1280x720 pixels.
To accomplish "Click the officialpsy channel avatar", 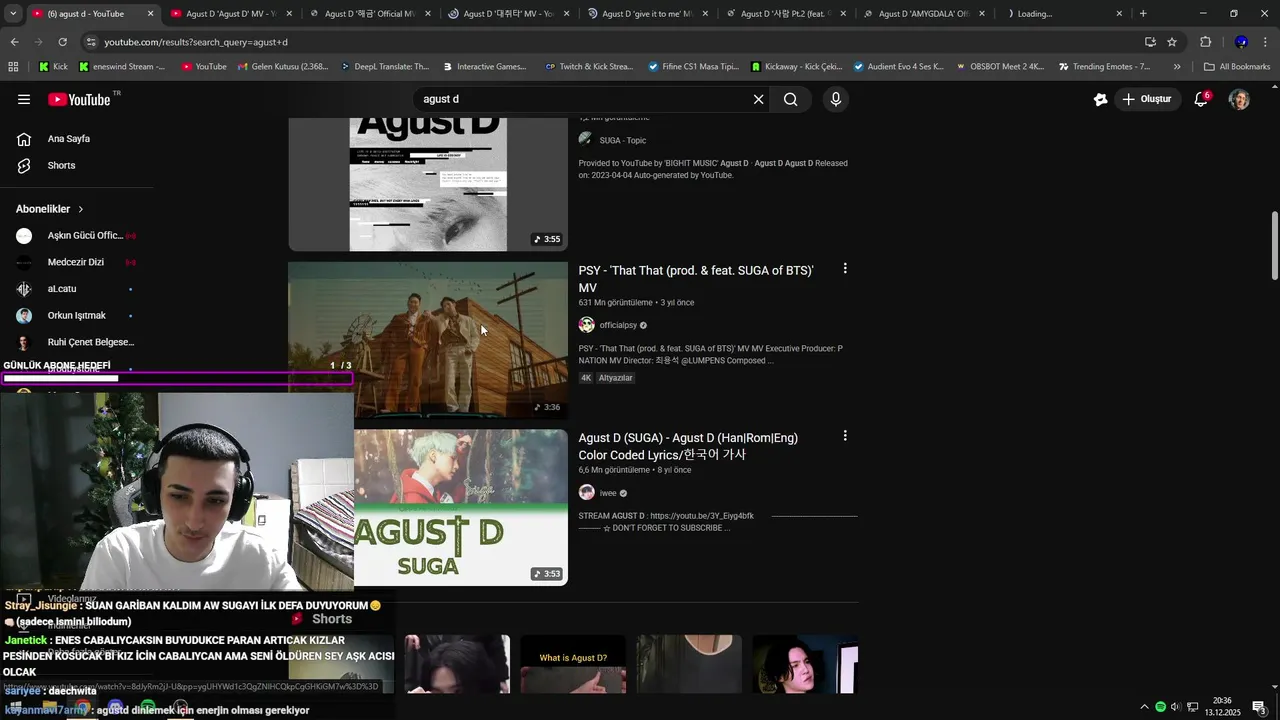I will (586, 325).
